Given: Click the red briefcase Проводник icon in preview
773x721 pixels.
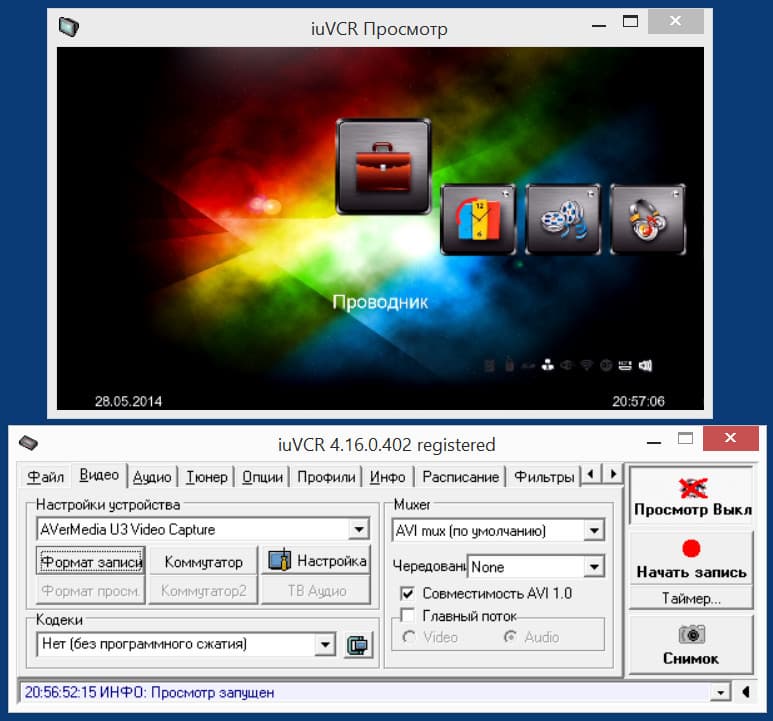Looking at the screenshot, I should pos(383,167).
